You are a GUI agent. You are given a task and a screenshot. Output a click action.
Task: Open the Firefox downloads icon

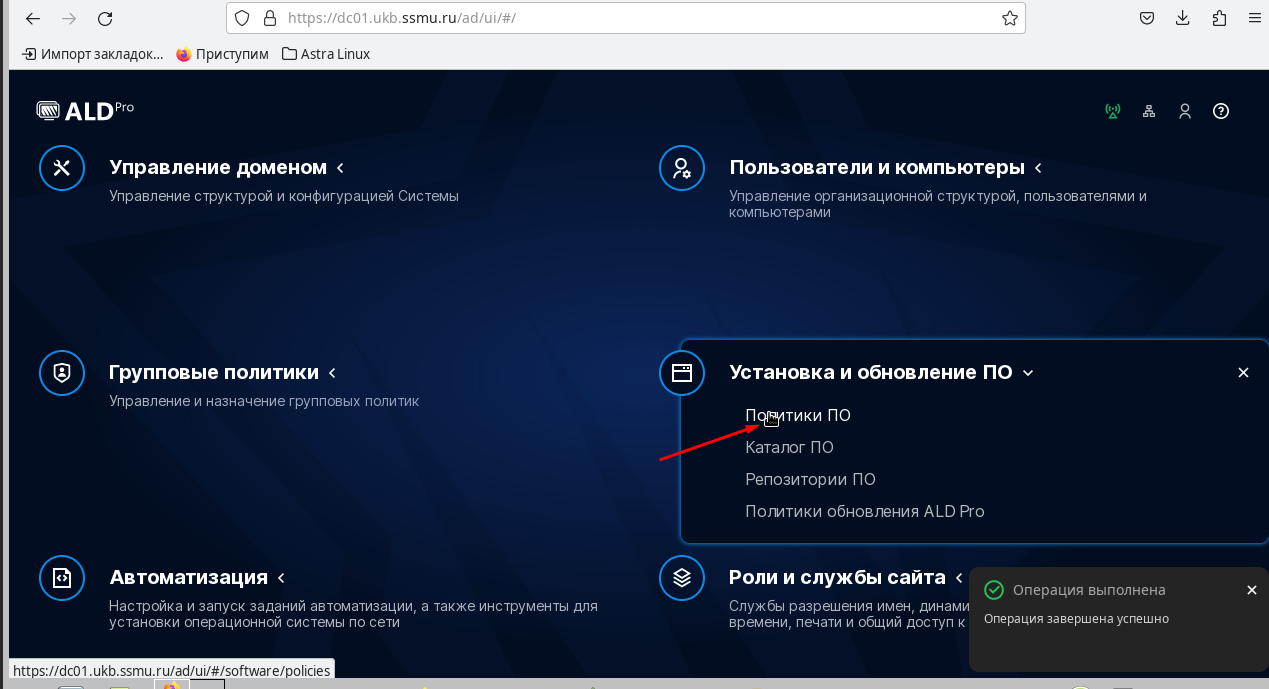pos(1183,17)
